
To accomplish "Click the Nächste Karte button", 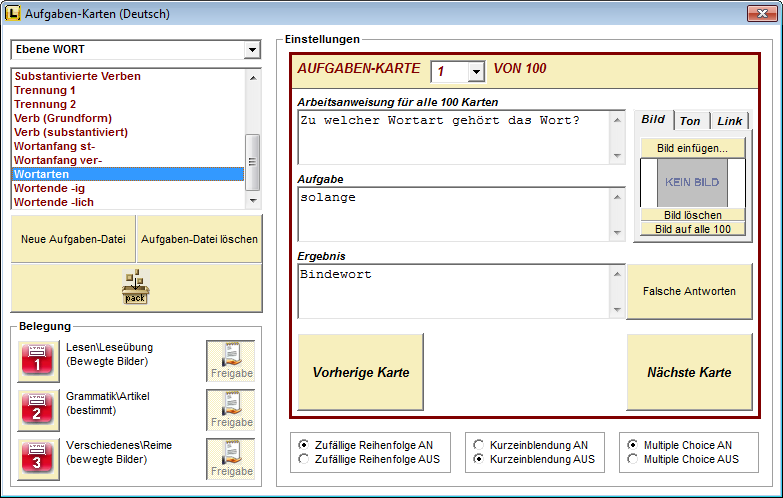I will click(689, 372).
